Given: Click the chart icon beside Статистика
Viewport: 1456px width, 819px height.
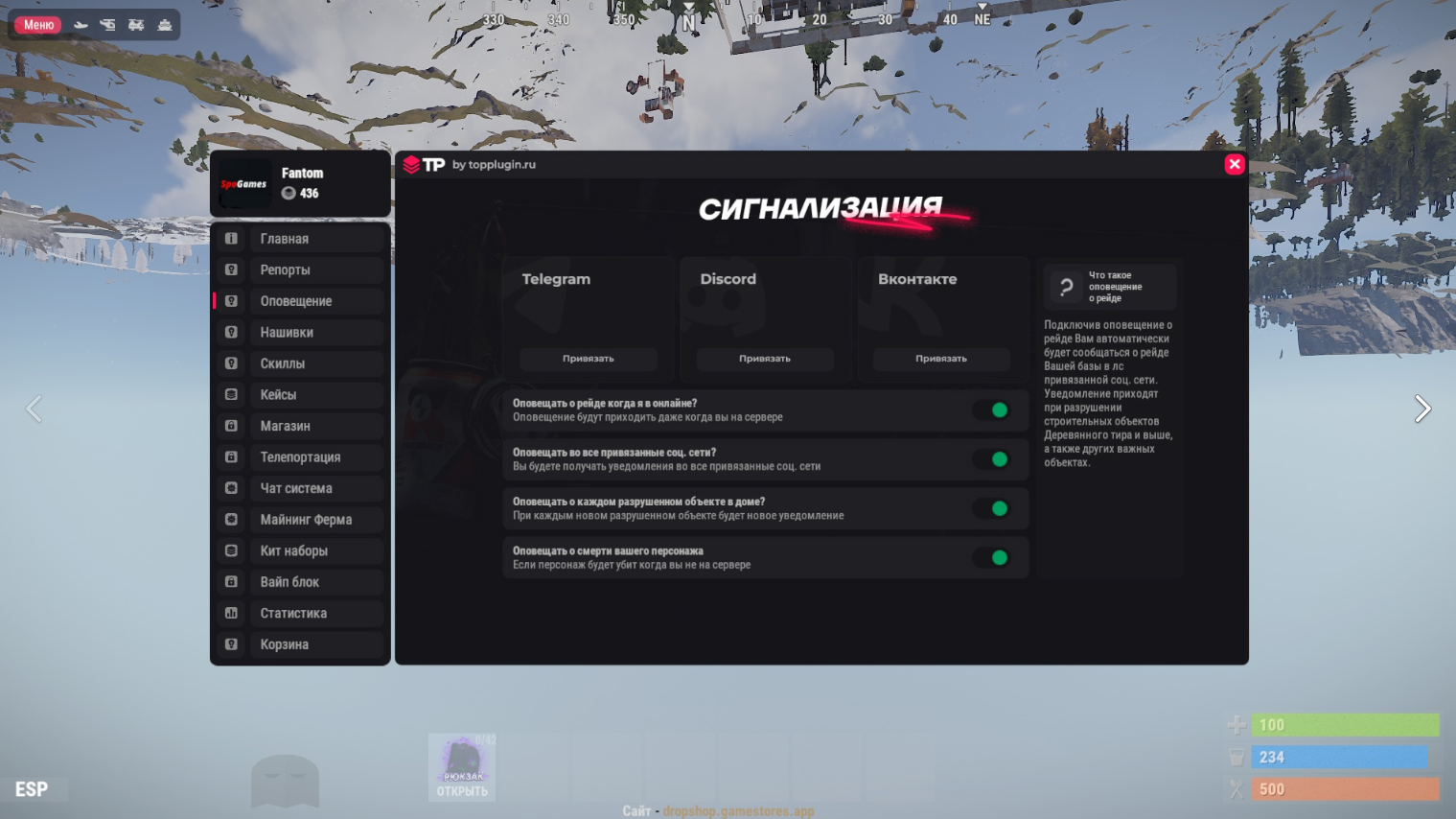Looking at the screenshot, I should 231,613.
